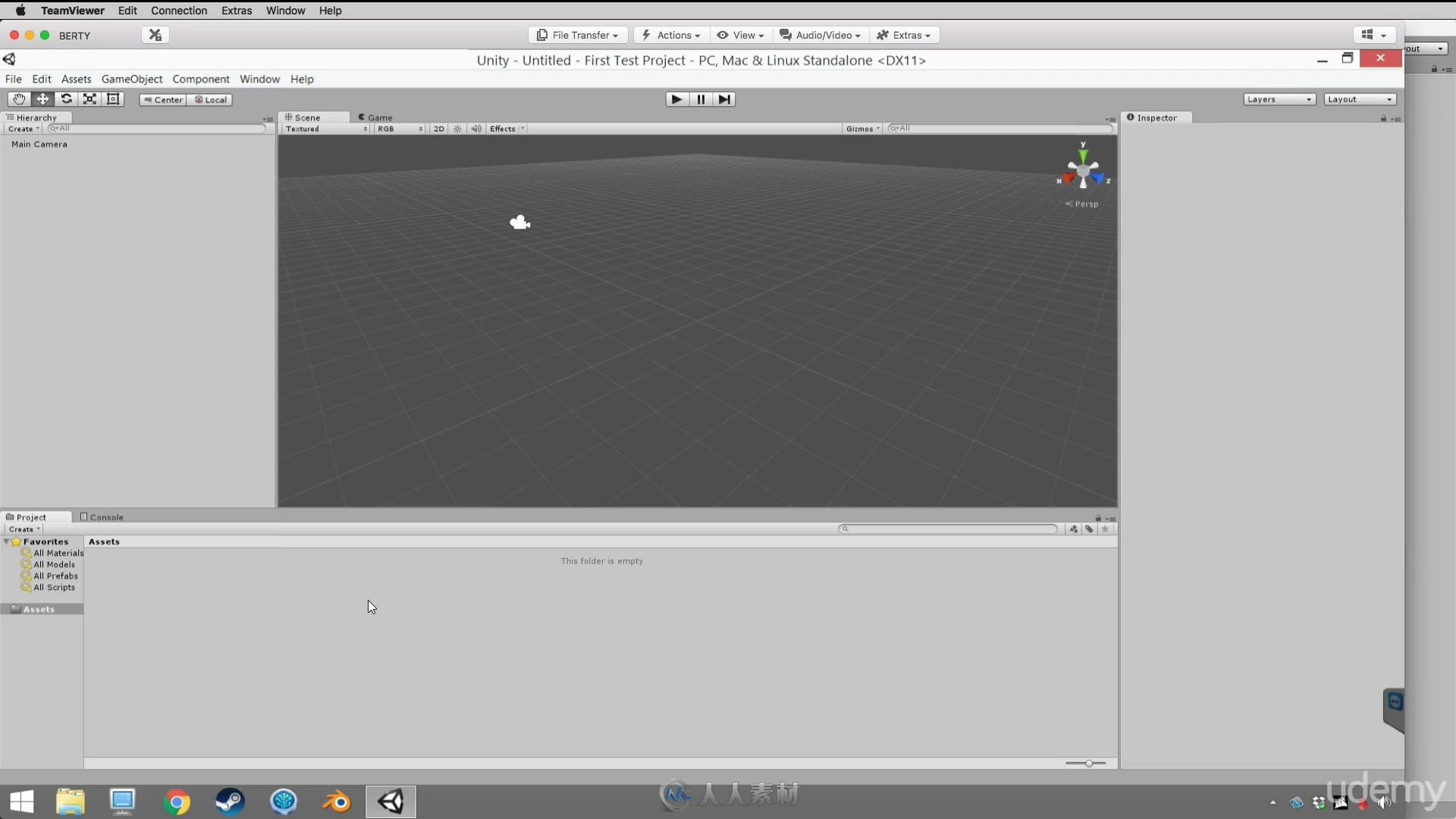Screen dimensions: 1456x819
Task: Click the 2D view toggle icon
Action: click(x=438, y=128)
